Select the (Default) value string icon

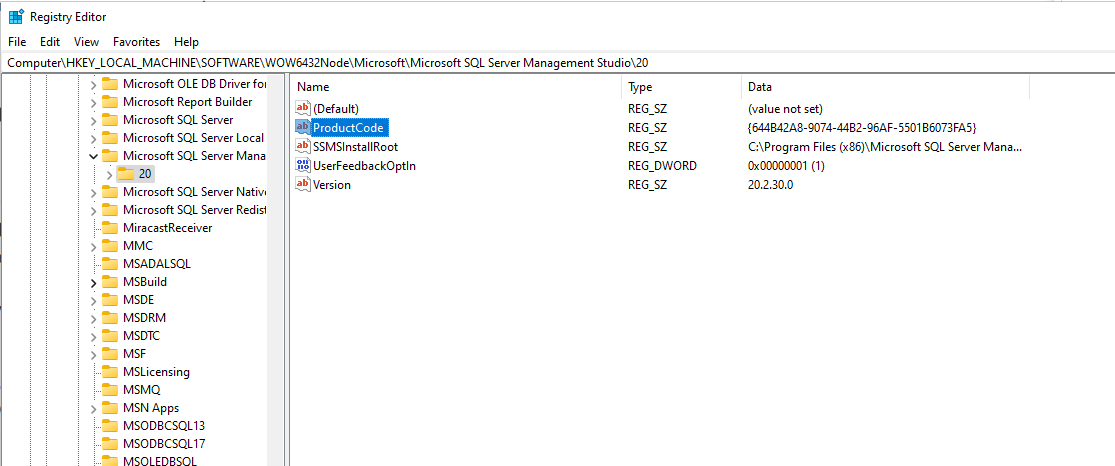pyautogui.click(x=303, y=109)
